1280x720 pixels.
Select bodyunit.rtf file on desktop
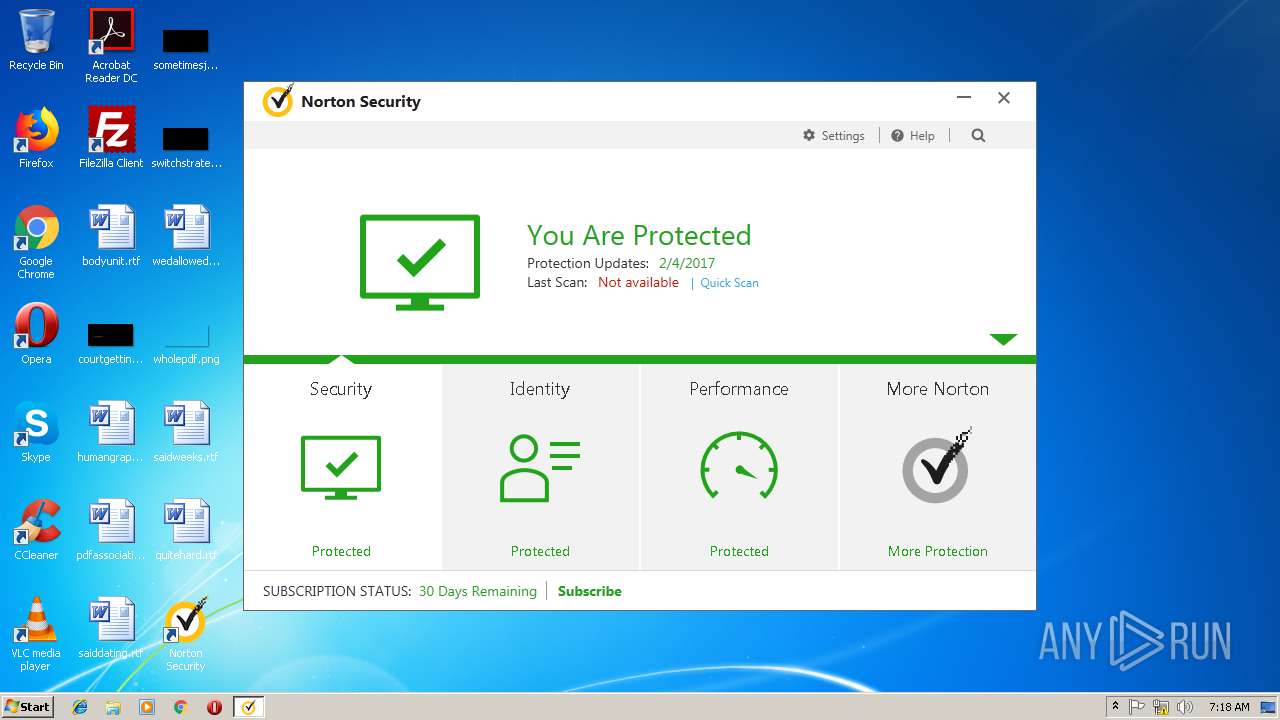pos(111,236)
